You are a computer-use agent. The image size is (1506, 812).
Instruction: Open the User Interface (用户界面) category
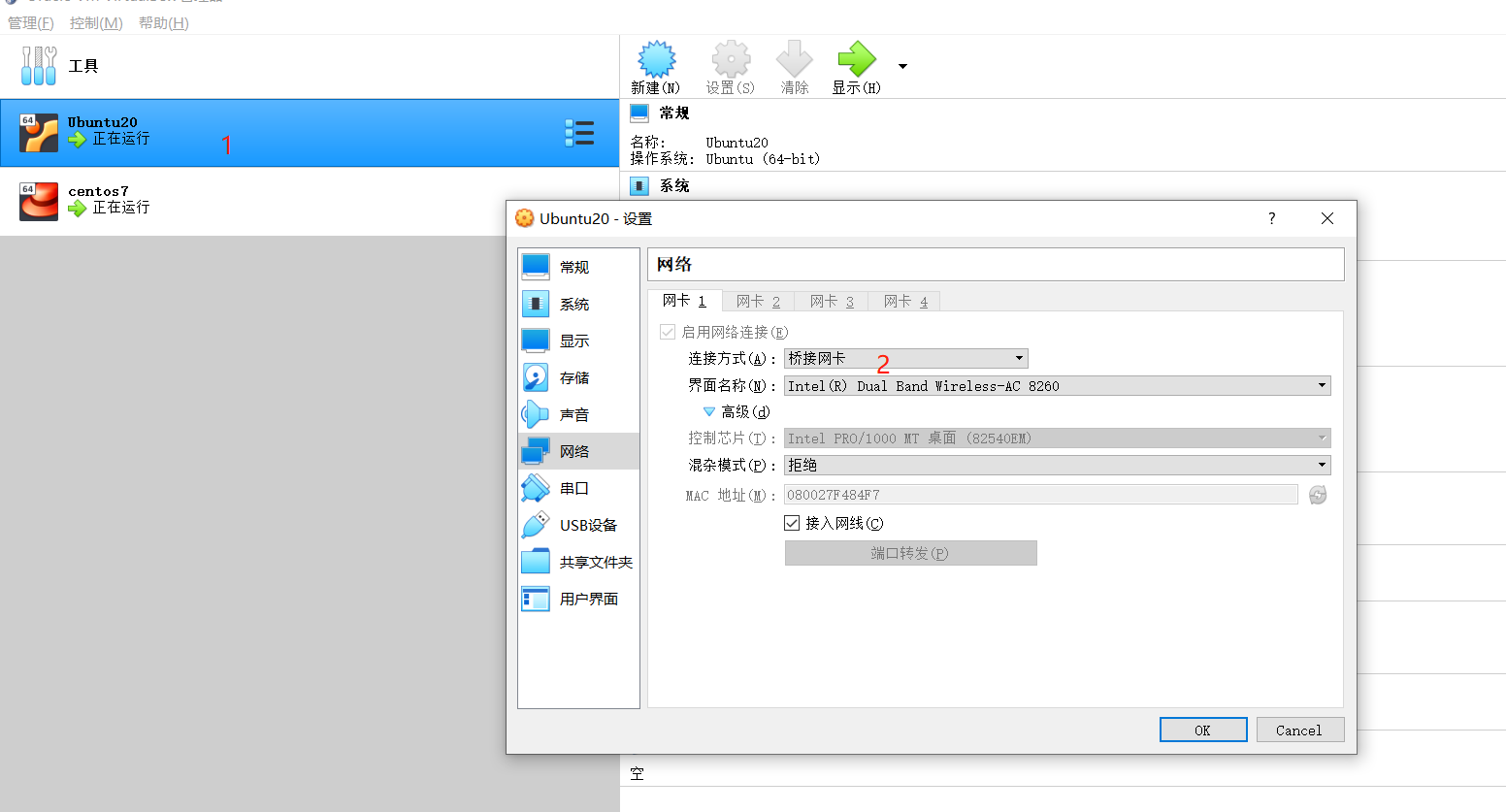(578, 599)
